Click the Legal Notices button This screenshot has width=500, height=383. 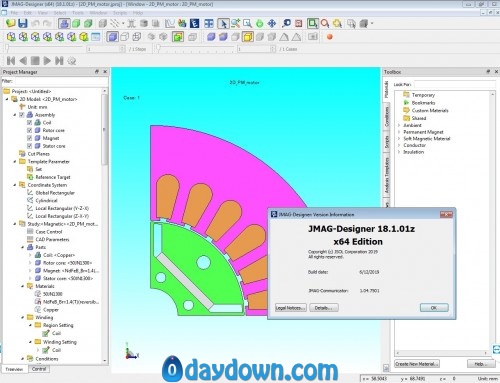(290, 308)
